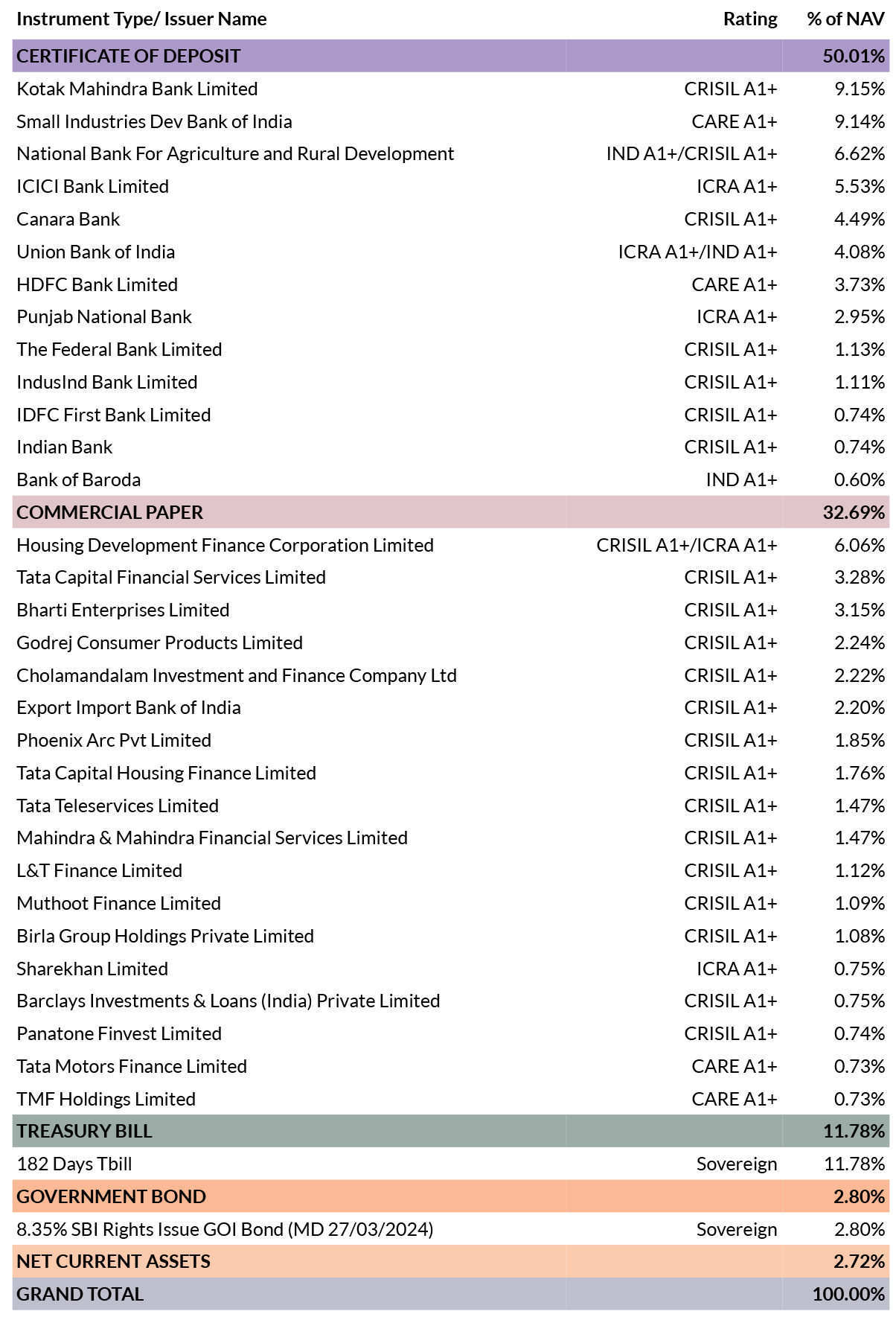The height and width of the screenshot is (1317, 896).
Task: Click the NET CURRENT ASSETS row
Action: (x=450, y=1261)
